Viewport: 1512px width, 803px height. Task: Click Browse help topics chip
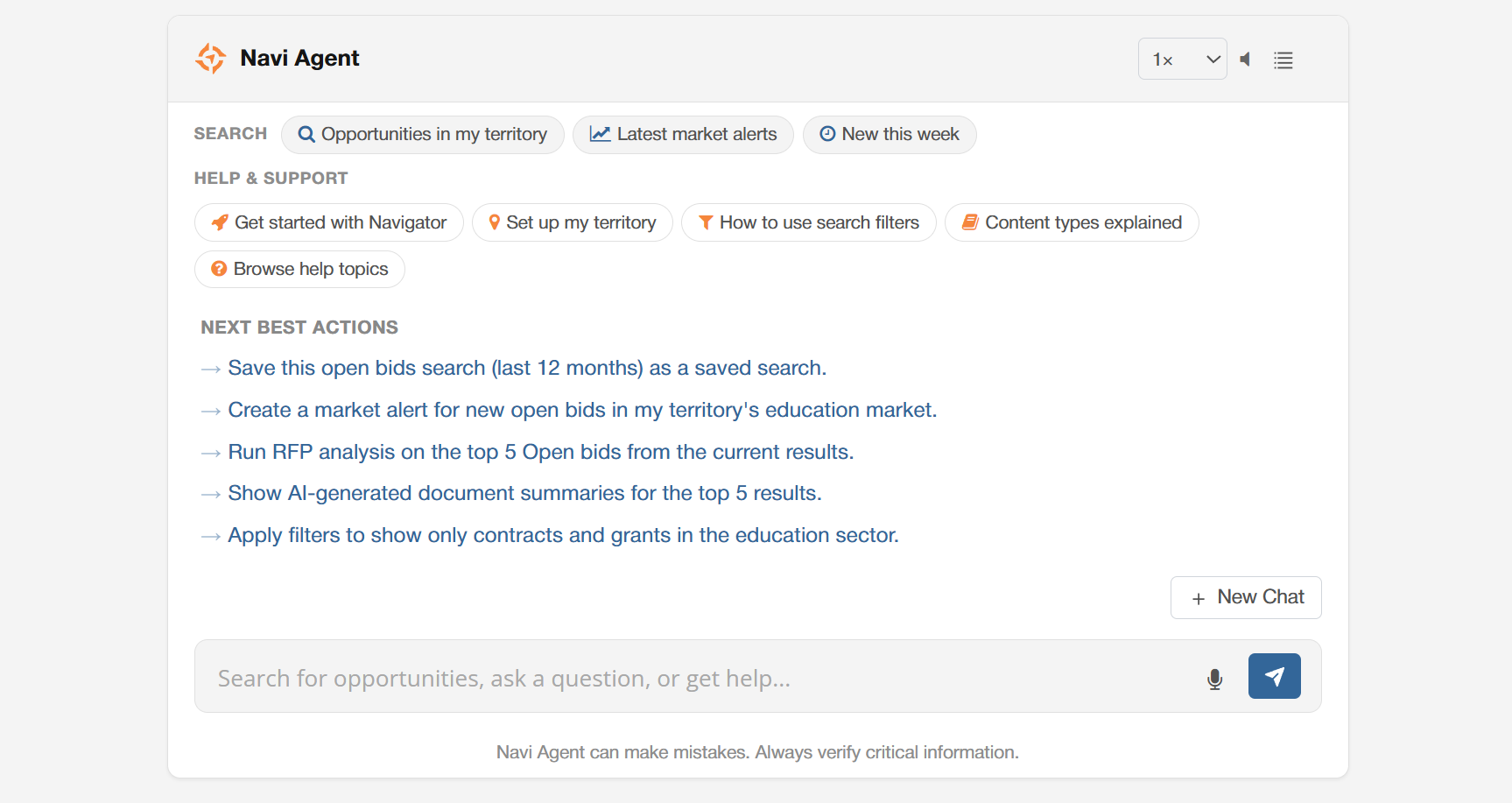pos(299,270)
